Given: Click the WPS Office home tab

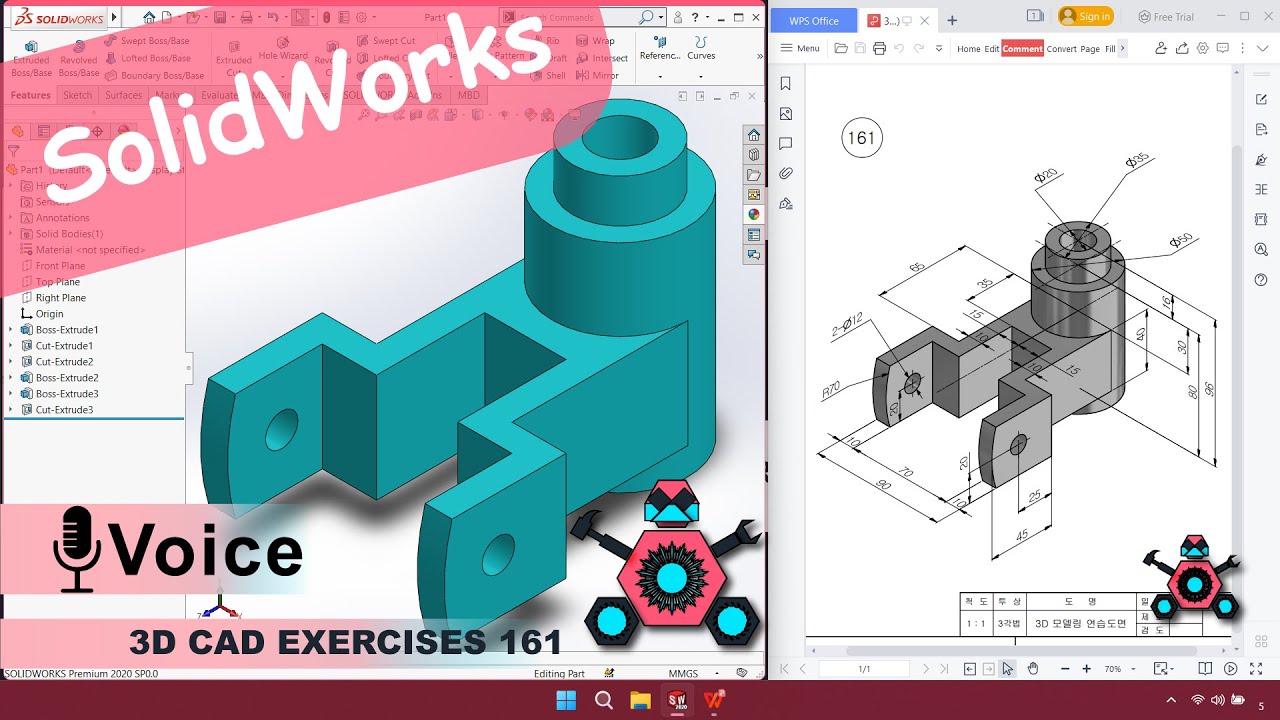Looking at the screenshot, I should pyautogui.click(x=814, y=20).
